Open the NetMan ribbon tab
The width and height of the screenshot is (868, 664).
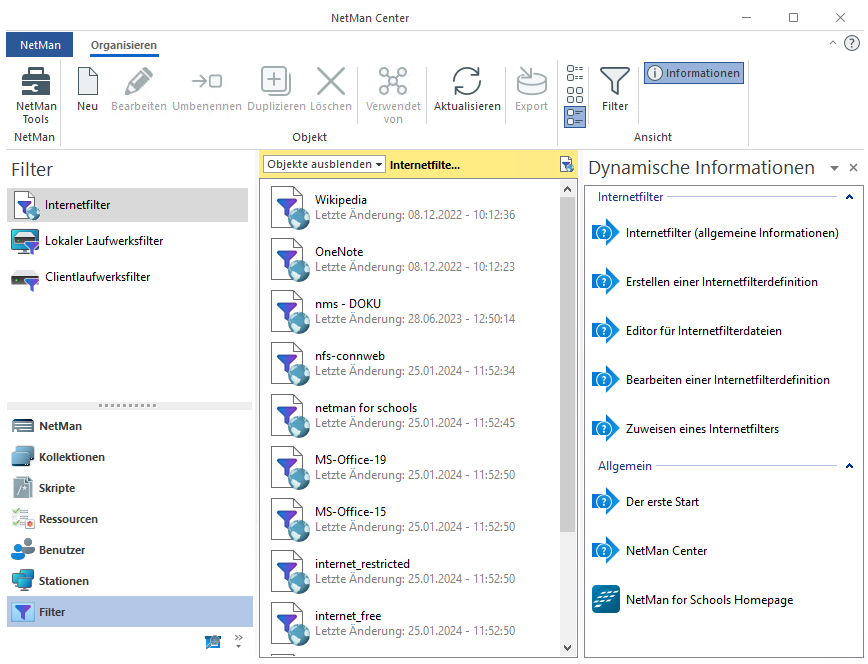pyautogui.click(x=40, y=45)
